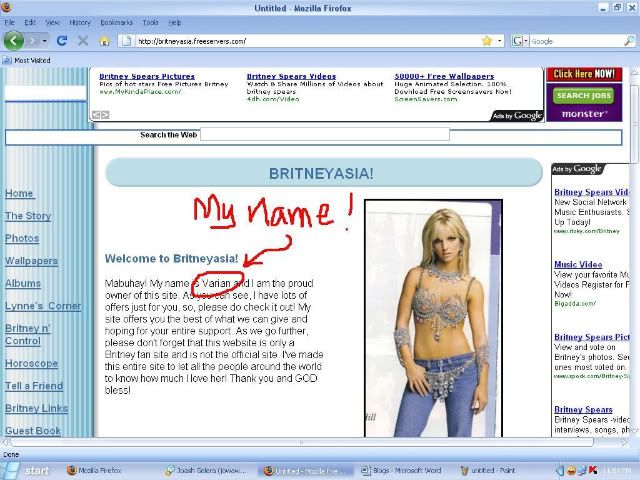The width and height of the screenshot is (640, 480).
Task: Click the Stop loading X icon
Action: point(83,40)
